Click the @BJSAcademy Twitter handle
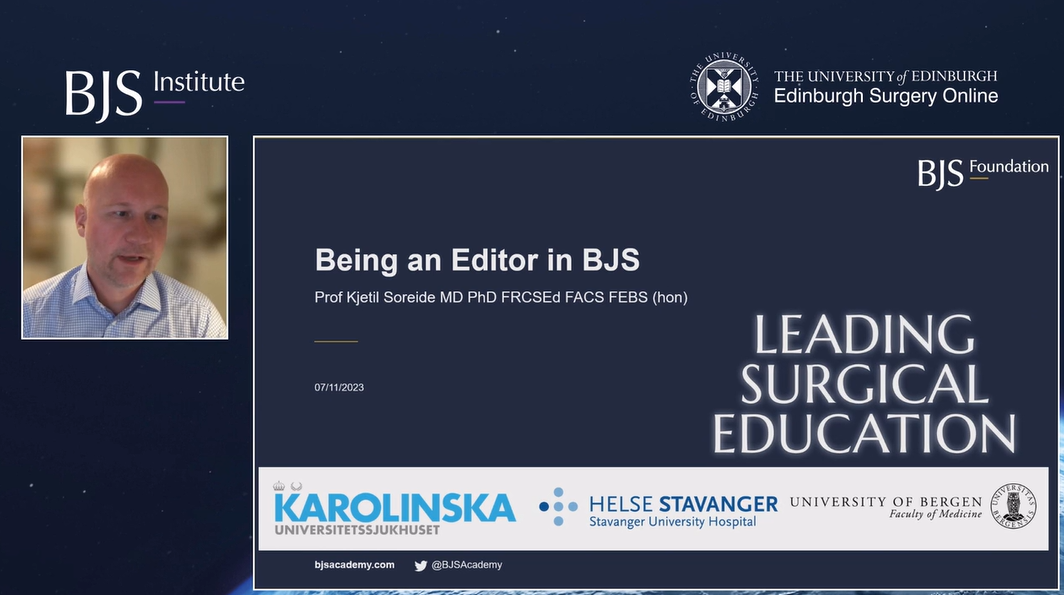This screenshot has height=595, width=1064. click(468, 564)
